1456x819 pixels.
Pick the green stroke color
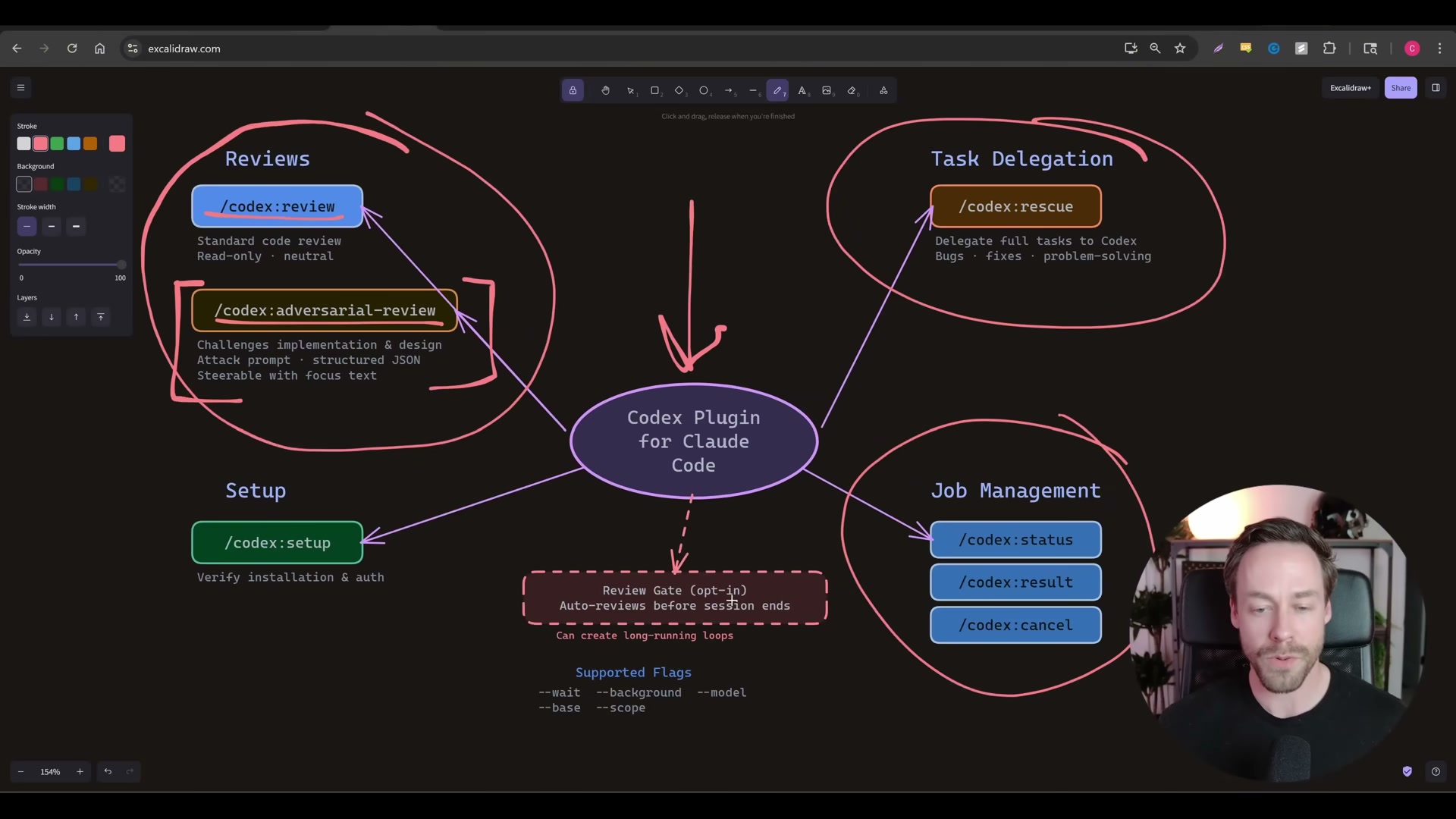(57, 143)
